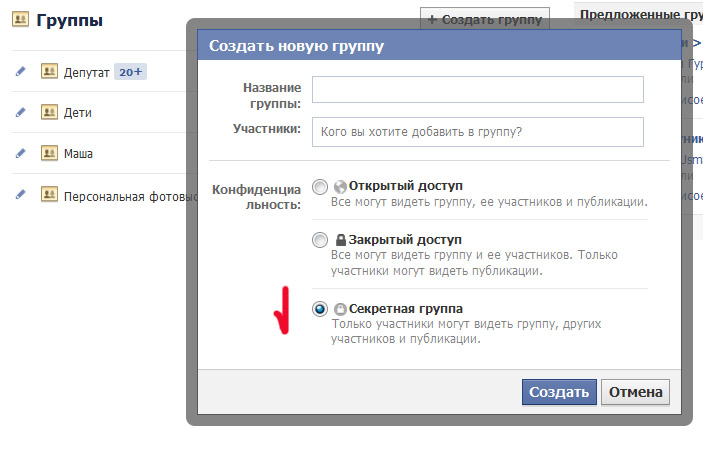Screen dimensions: 703x450
Task: Open the Маша group link
Action: click(x=78, y=154)
